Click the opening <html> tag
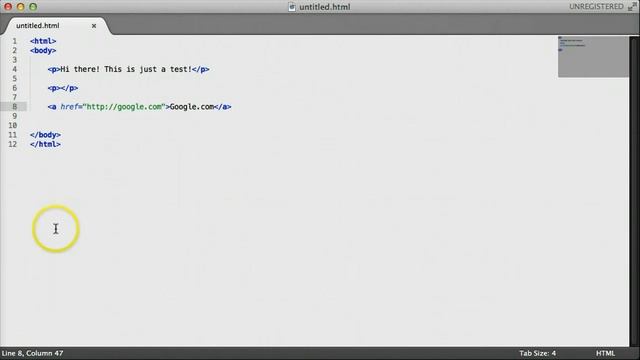 tap(43, 41)
